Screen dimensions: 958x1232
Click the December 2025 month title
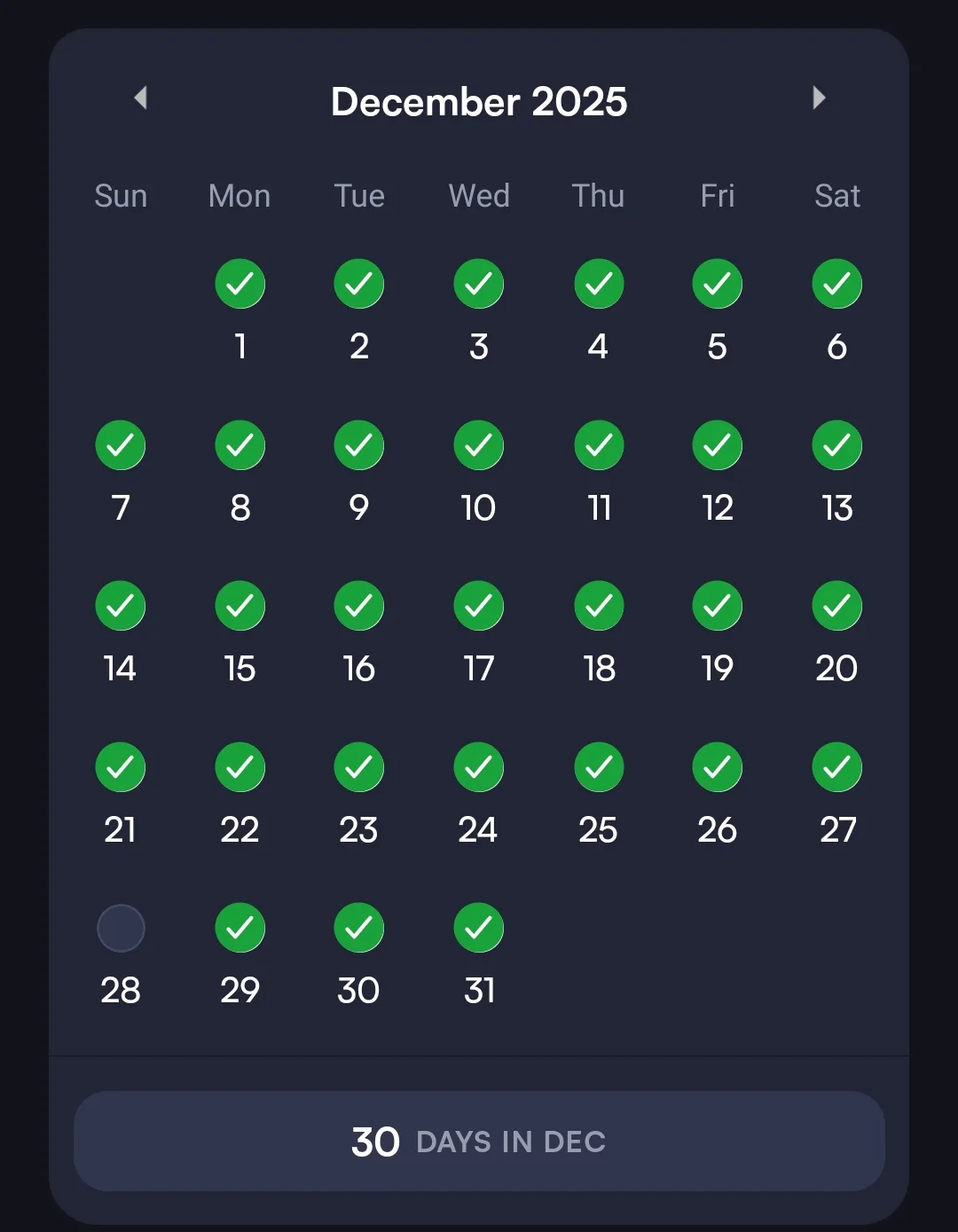(x=479, y=102)
